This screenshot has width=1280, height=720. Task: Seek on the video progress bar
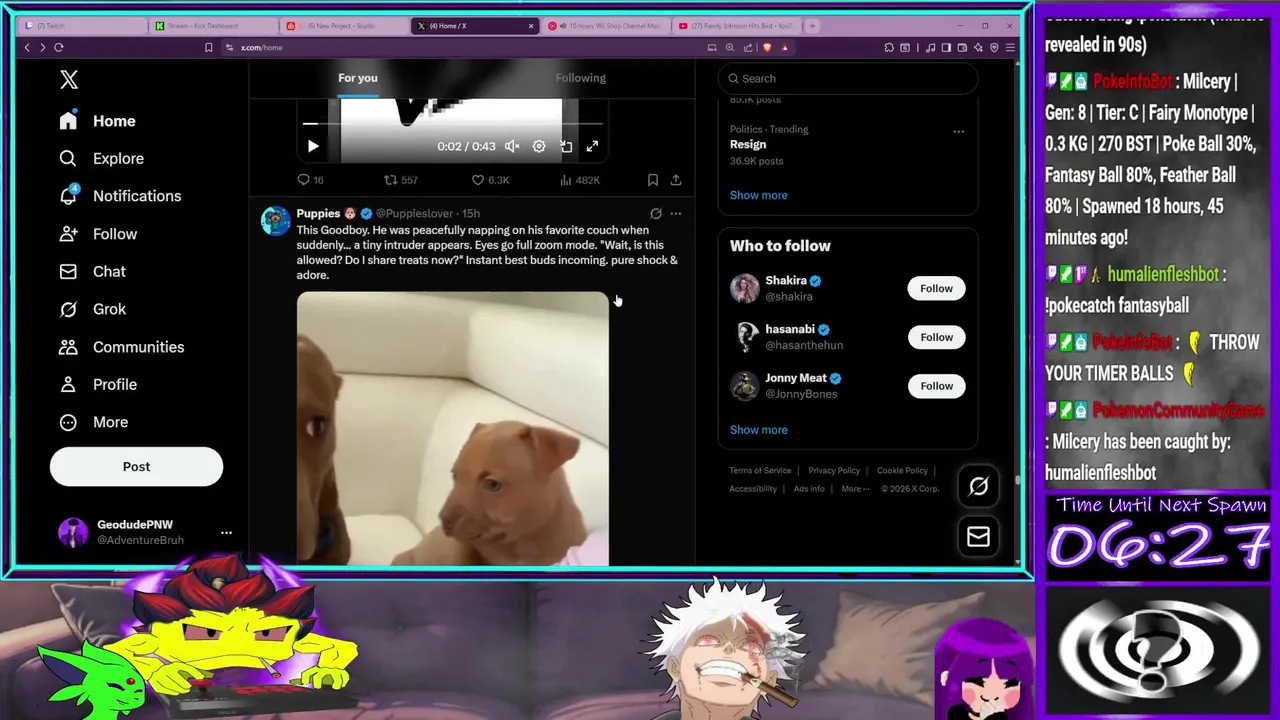point(452,124)
